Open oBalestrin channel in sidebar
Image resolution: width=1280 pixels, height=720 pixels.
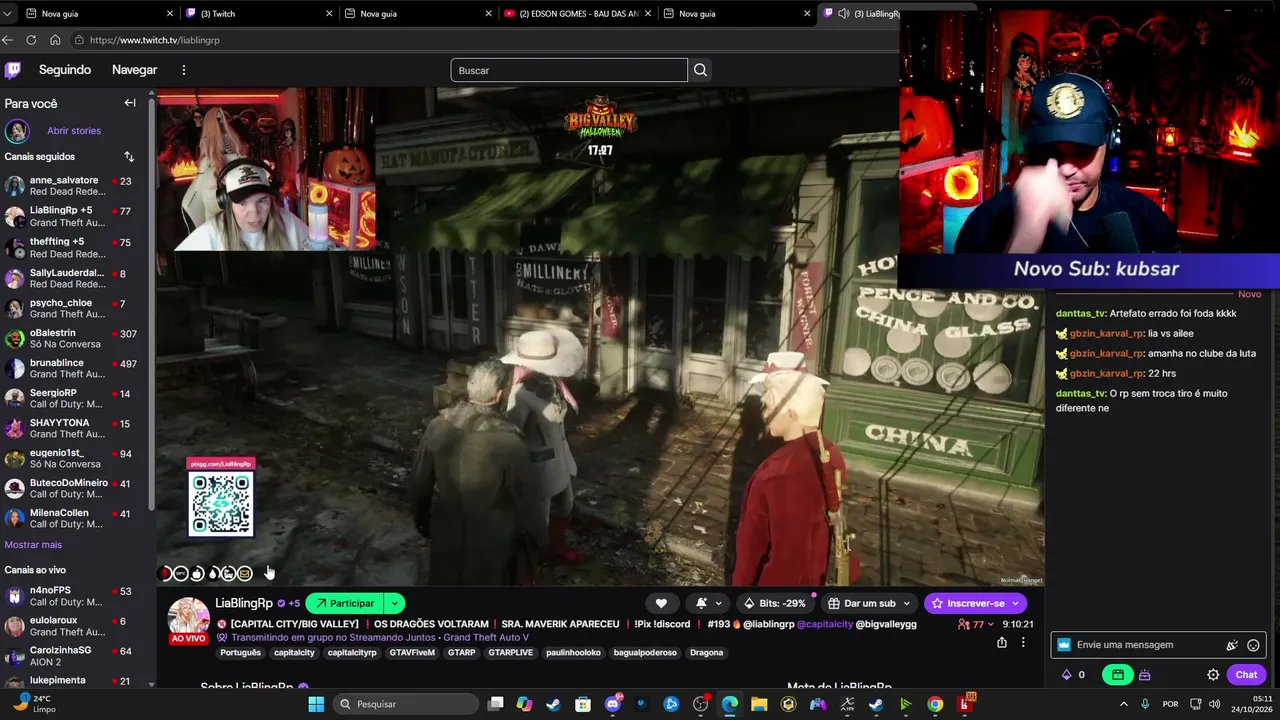coord(74,338)
